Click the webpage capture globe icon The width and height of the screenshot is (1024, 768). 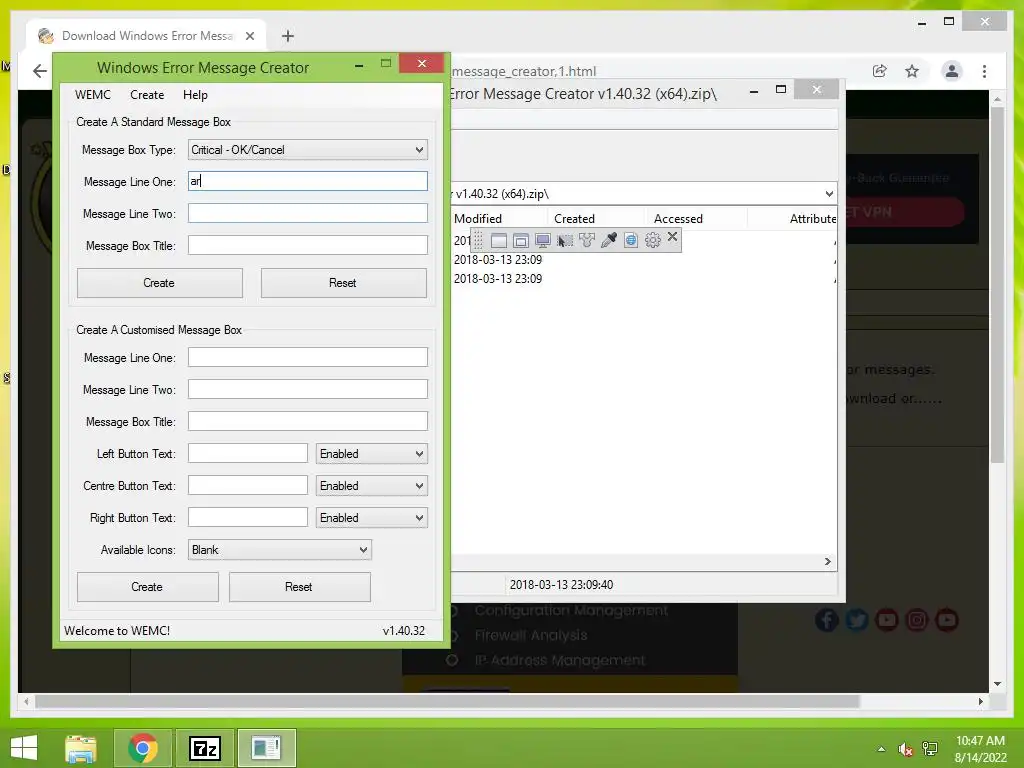pos(631,240)
